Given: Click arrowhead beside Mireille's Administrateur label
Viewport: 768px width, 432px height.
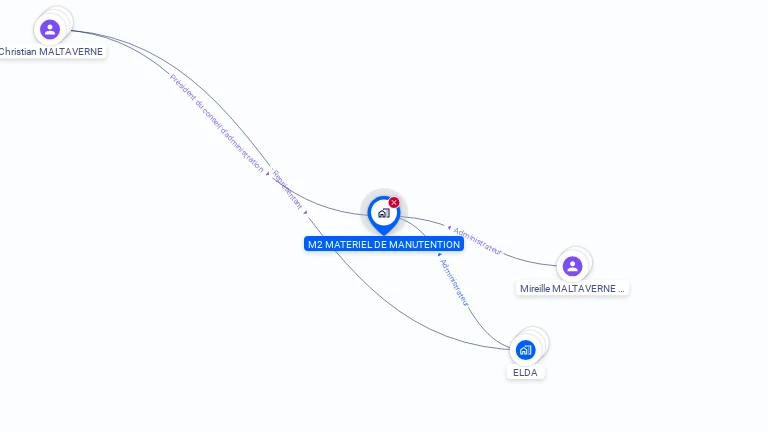Looking at the screenshot, I should [x=449, y=228].
